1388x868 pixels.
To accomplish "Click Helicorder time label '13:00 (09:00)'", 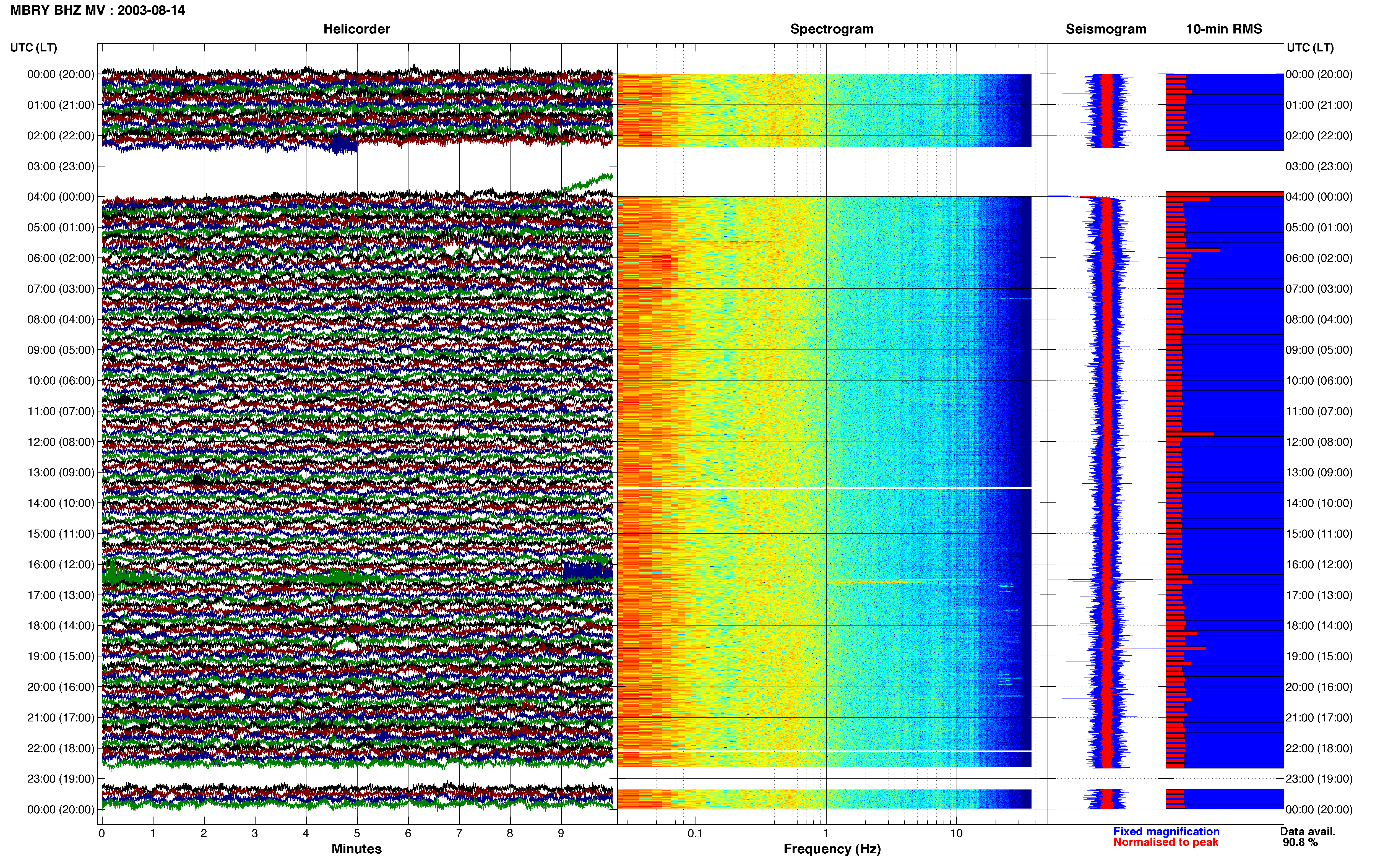I will pyautogui.click(x=61, y=473).
